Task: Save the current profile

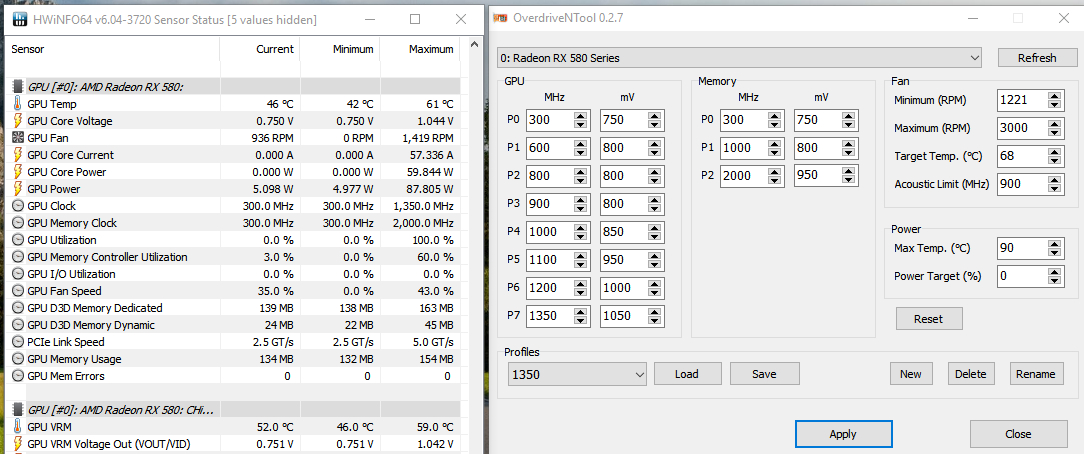Action: 765,374
